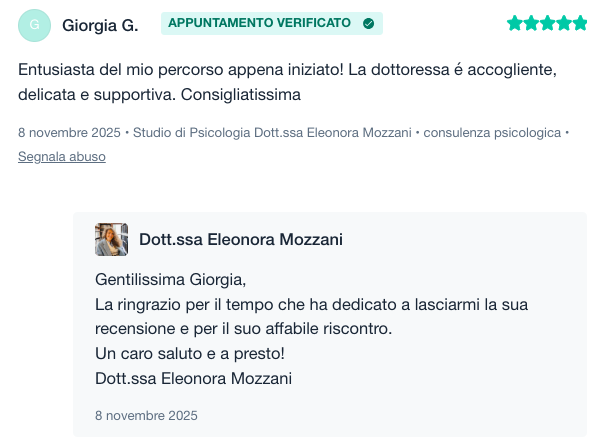Viewport: 607px width, 443px height.
Task: Click the third star of the rating
Action: (x=547, y=23)
